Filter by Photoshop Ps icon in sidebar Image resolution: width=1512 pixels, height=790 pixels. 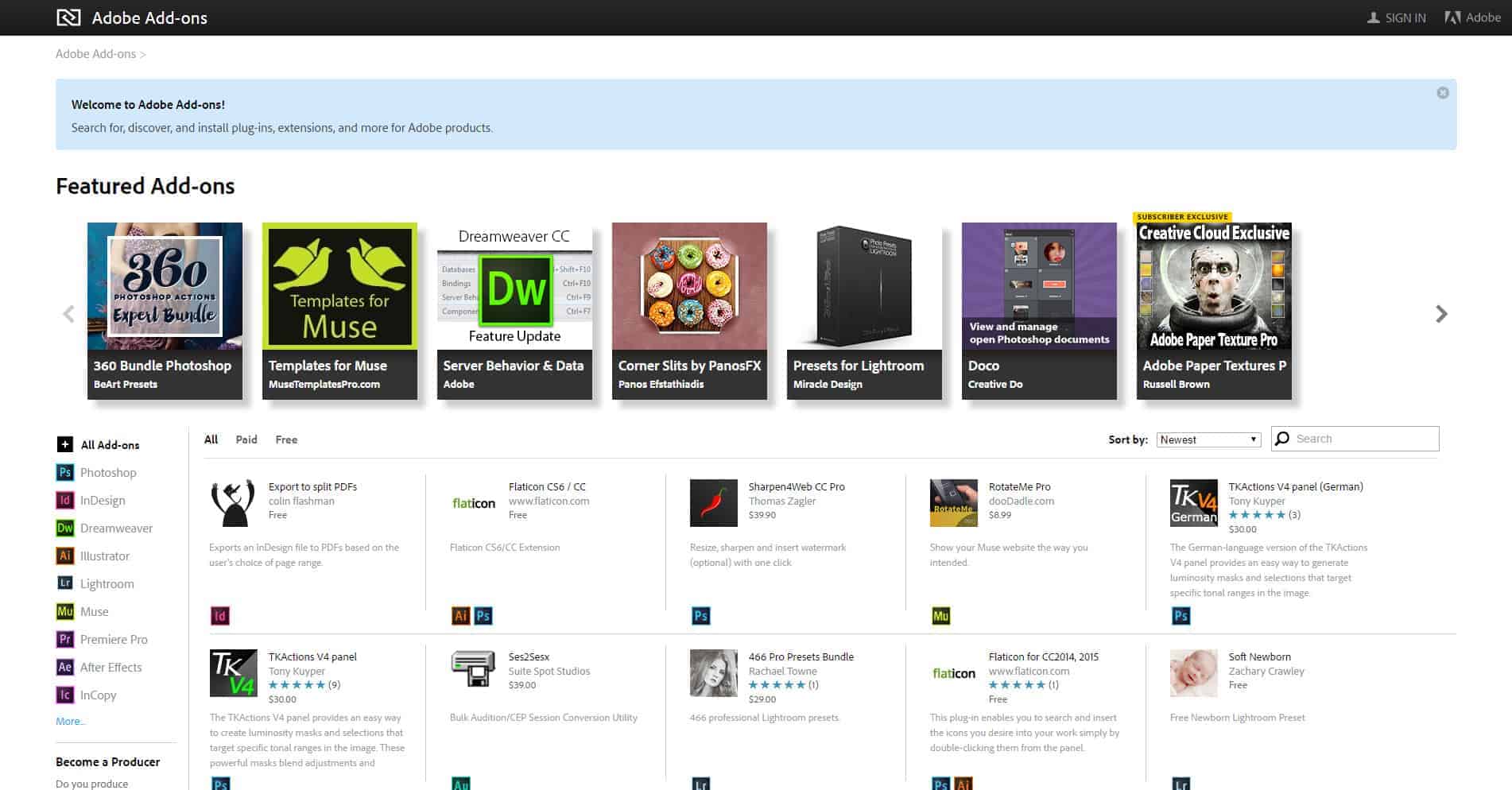click(x=64, y=472)
